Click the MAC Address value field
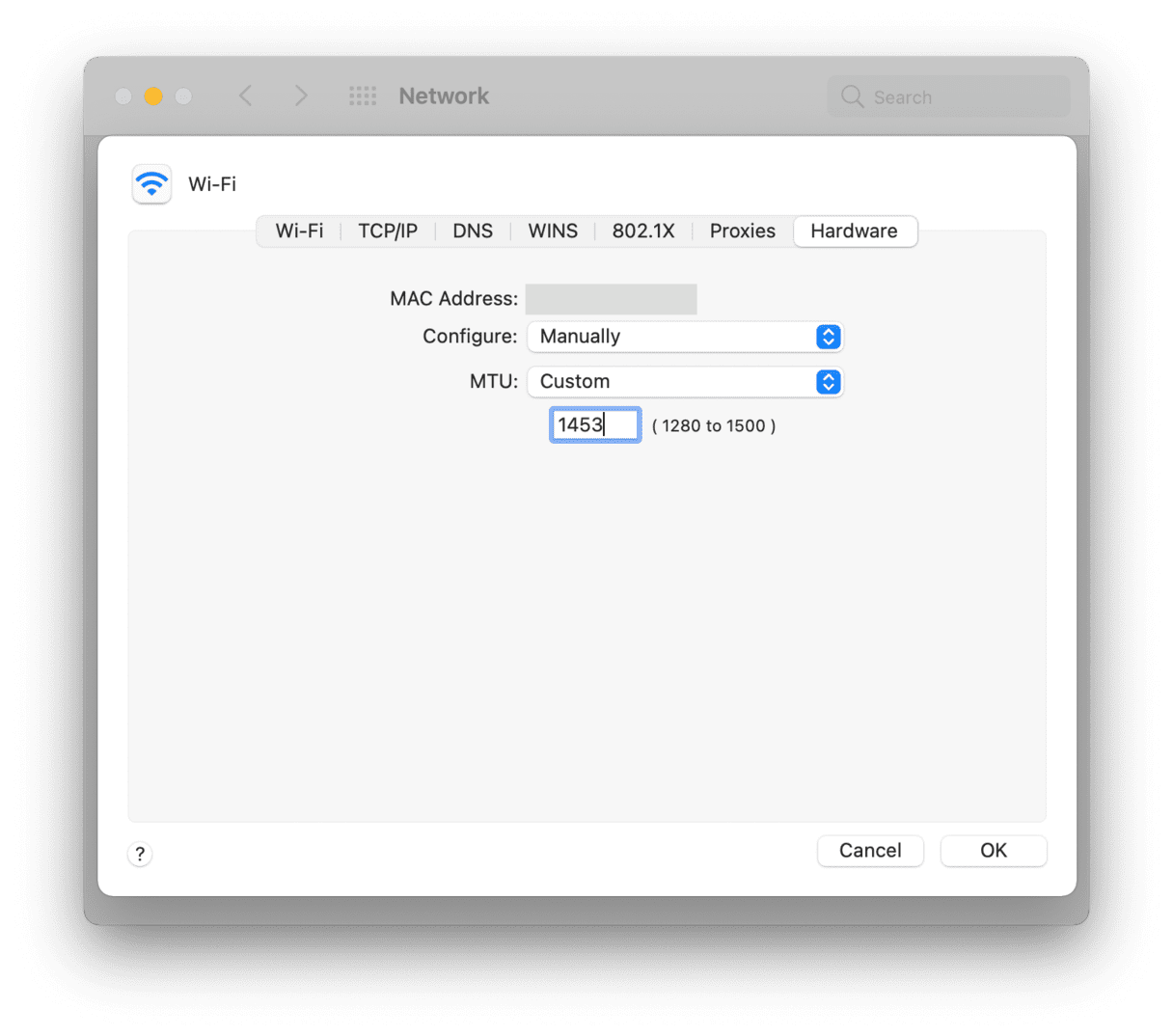1173x1036 pixels. (611, 299)
